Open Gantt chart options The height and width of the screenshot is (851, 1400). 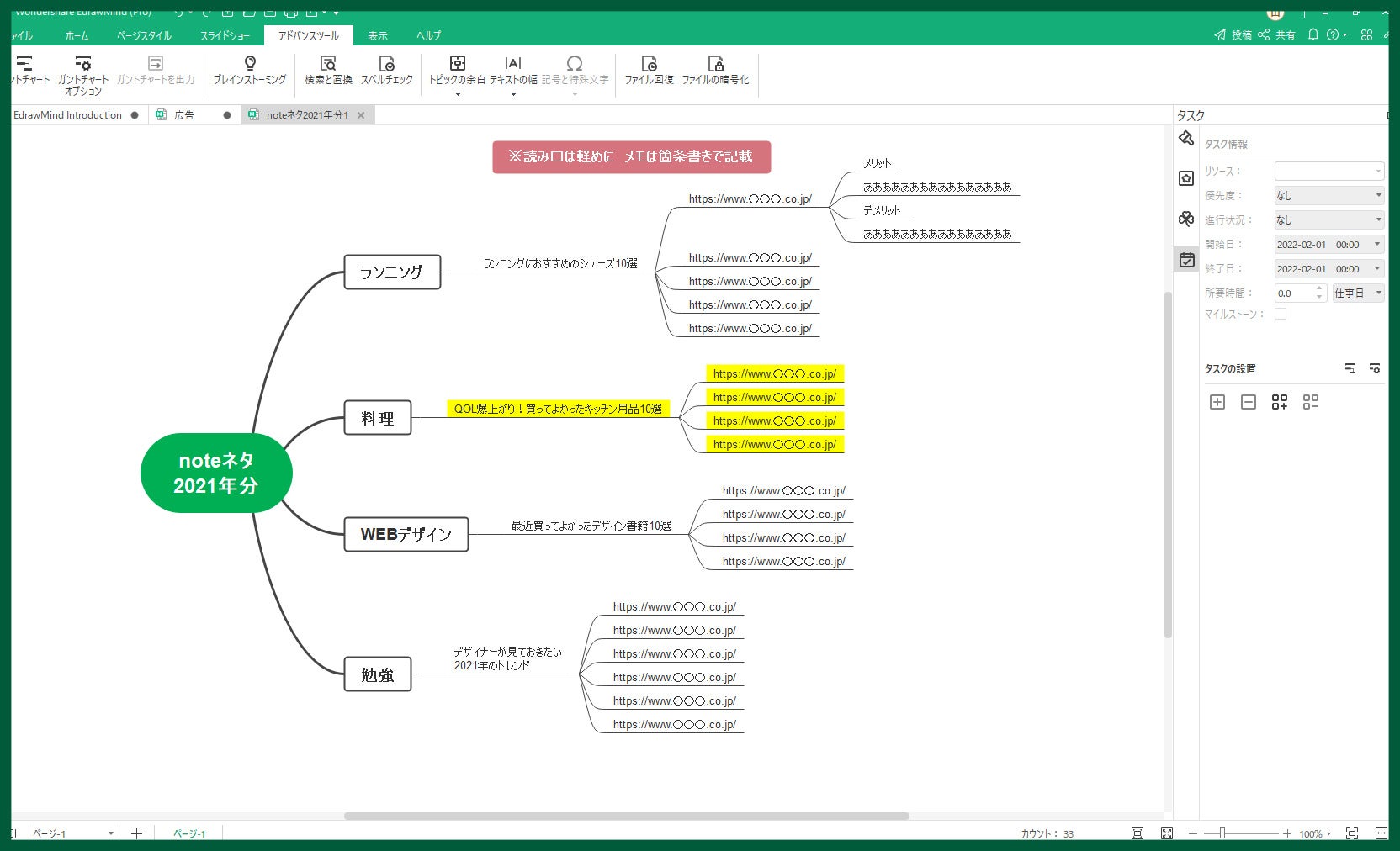pyautogui.click(x=82, y=76)
